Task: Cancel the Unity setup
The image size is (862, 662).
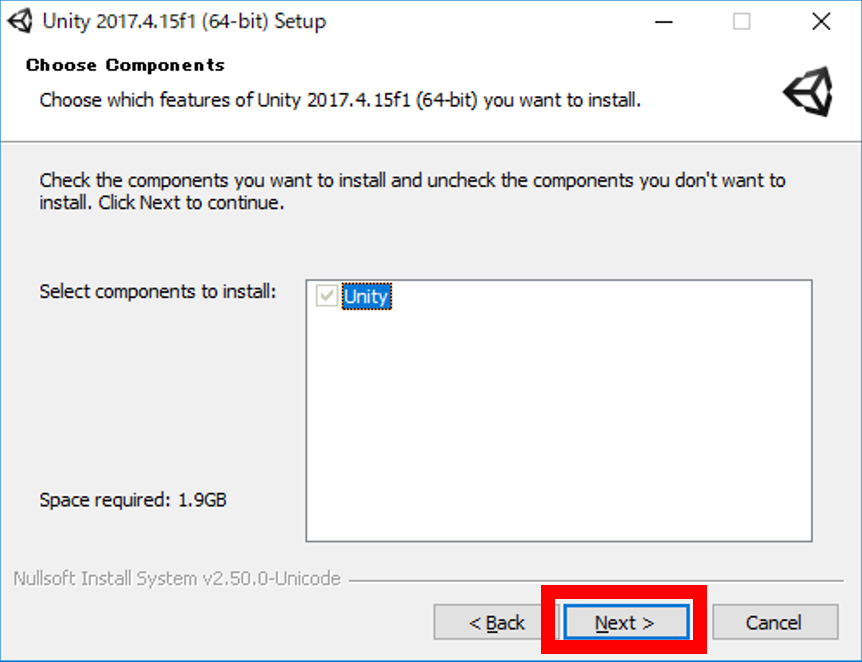Action: coord(774,623)
